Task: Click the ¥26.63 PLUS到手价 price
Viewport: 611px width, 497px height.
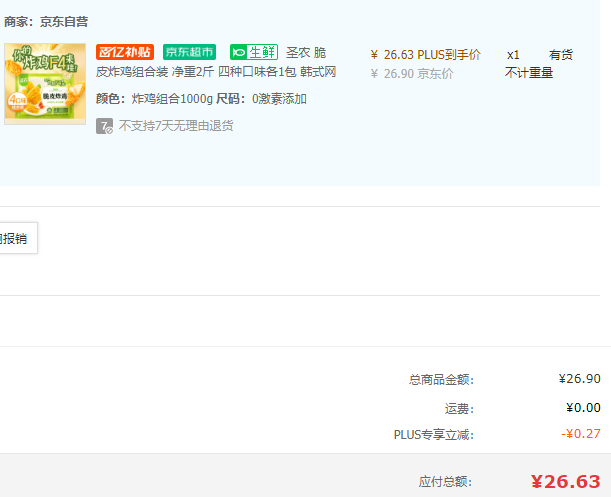Action: pyautogui.click(x=425, y=55)
